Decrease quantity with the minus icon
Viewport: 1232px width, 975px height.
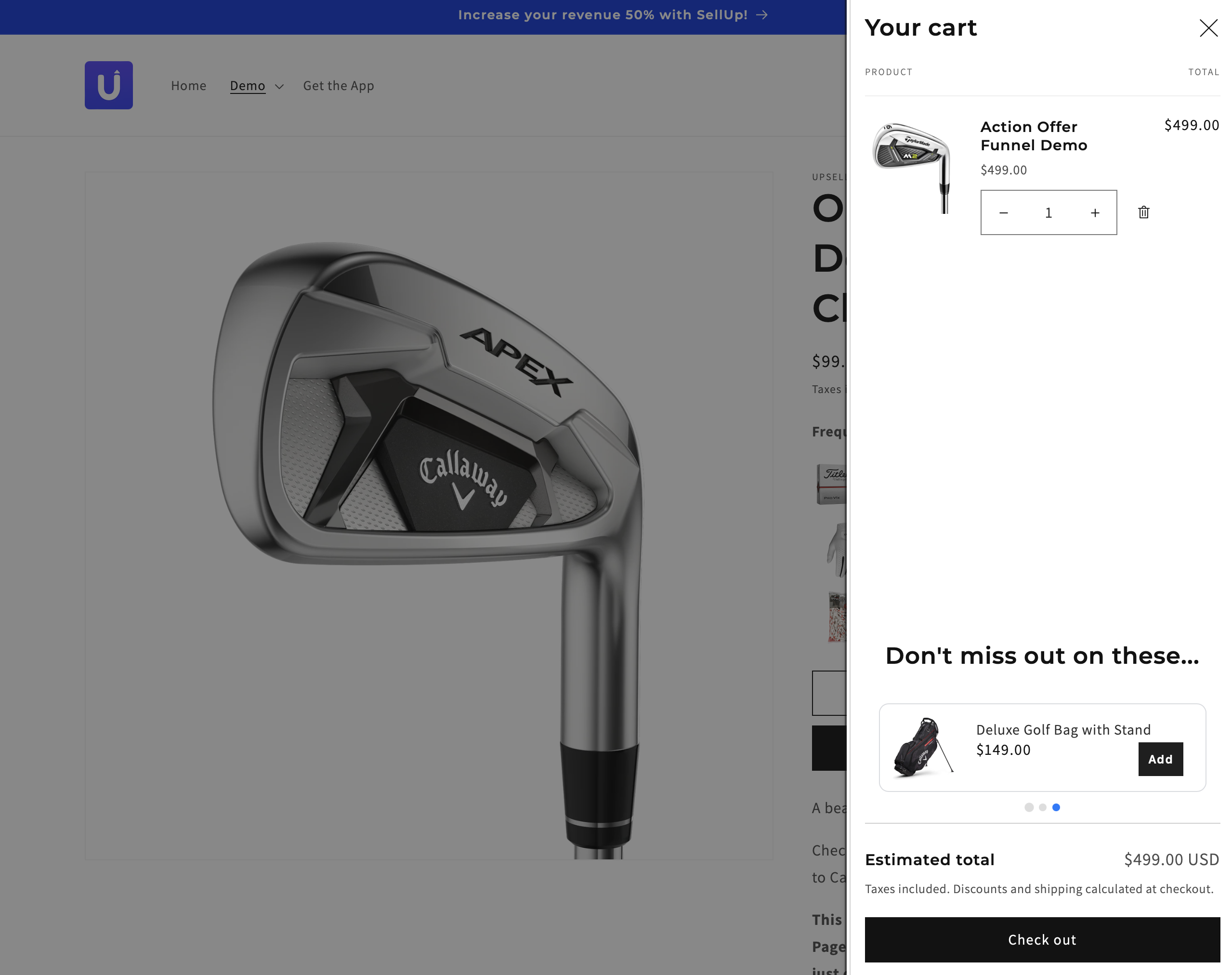pos(1004,213)
